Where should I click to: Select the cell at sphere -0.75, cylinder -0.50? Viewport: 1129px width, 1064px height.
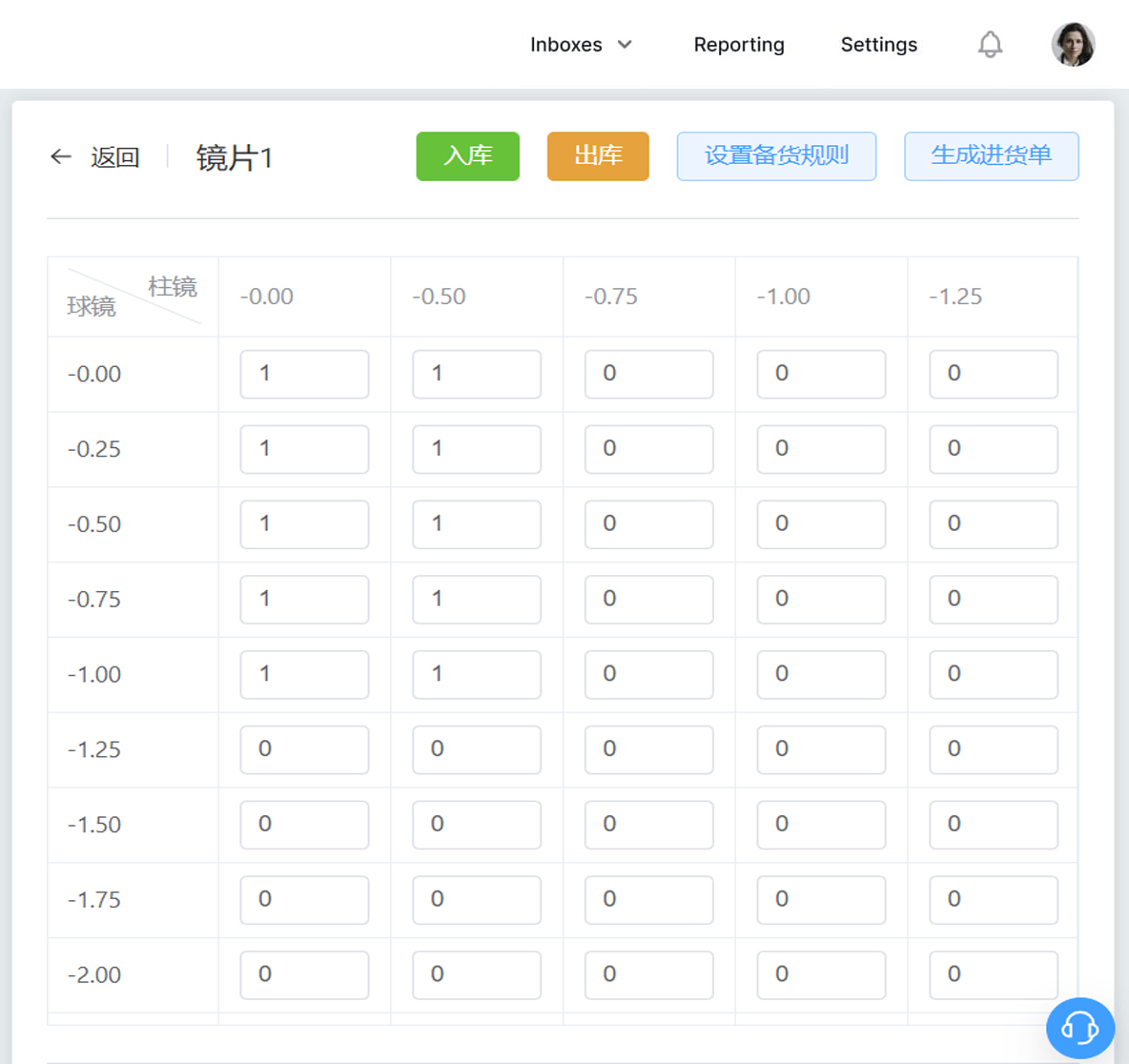tap(476, 600)
